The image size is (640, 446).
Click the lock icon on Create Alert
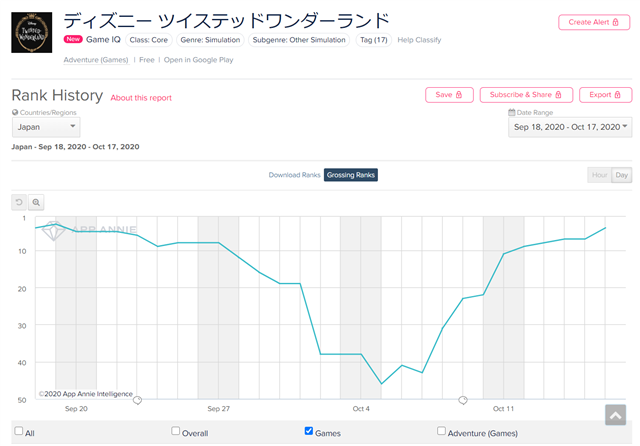click(x=616, y=22)
